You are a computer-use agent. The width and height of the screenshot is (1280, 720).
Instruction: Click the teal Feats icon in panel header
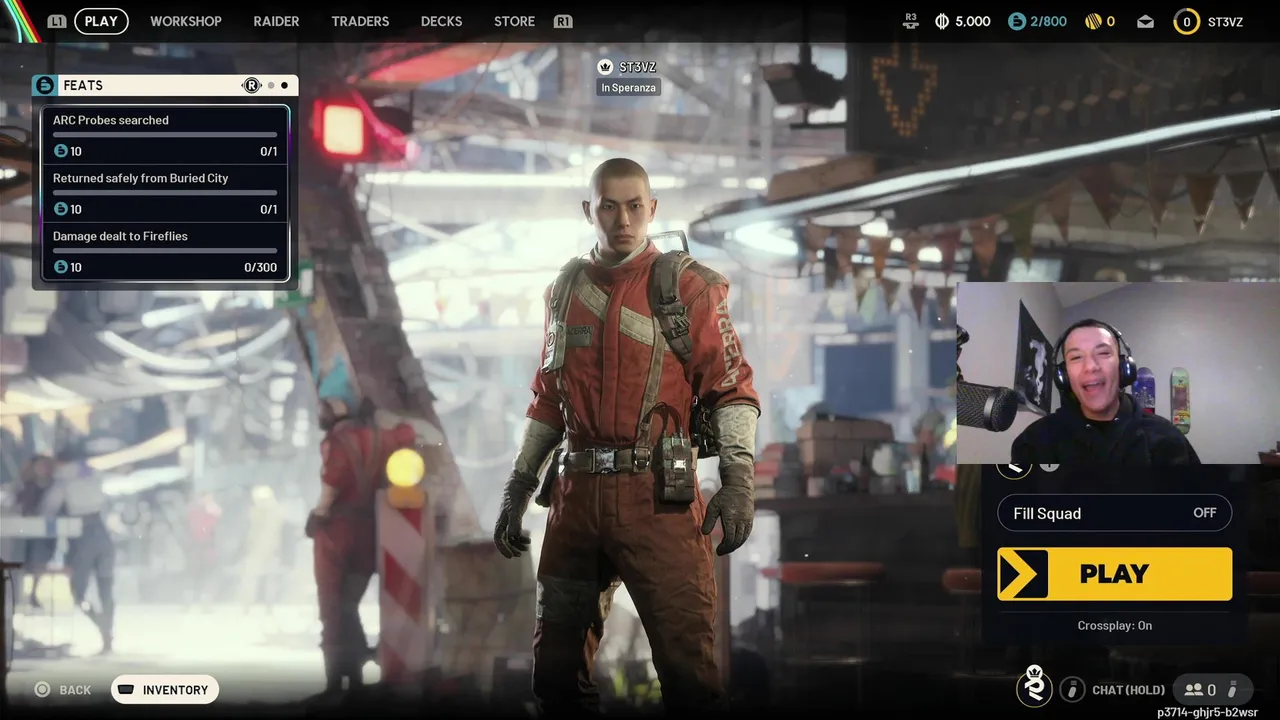pyautogui.click(x=44, y=85)
